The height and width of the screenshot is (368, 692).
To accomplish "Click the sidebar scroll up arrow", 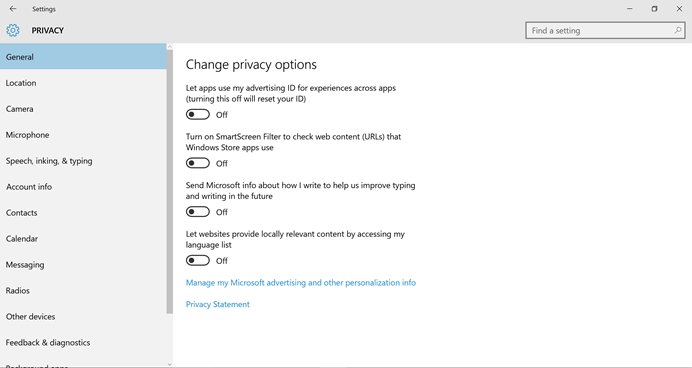I will coord(170,46).
